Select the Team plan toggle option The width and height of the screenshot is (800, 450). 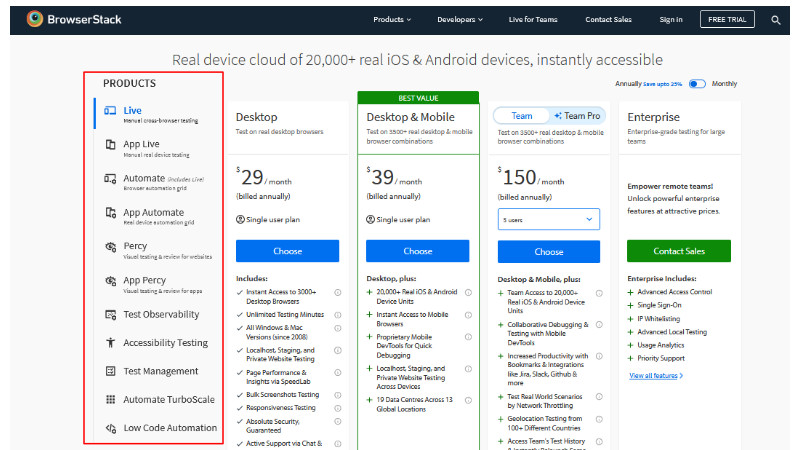(x=521, y=116)
